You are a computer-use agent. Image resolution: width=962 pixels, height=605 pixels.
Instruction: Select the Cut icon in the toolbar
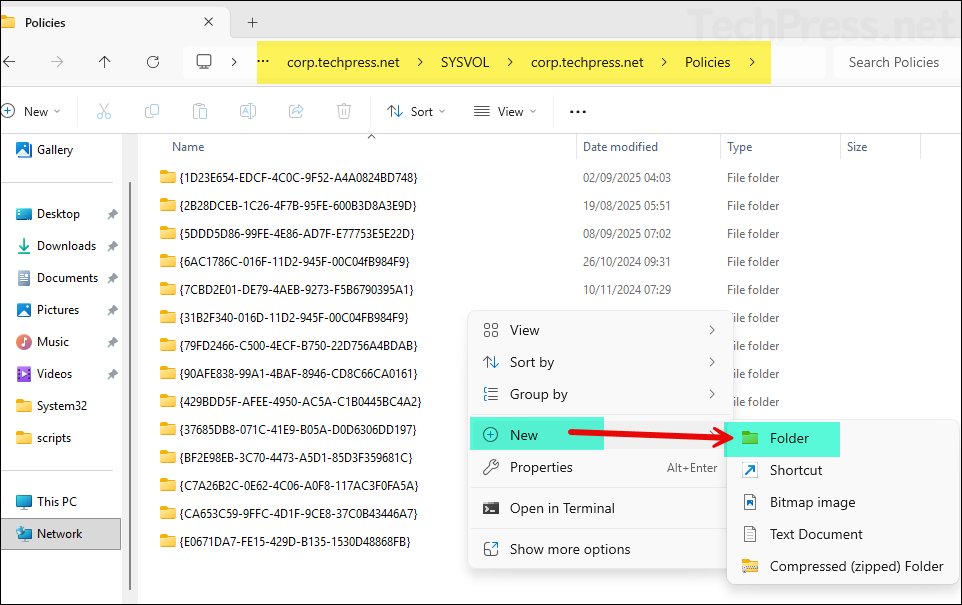click(103, 111)
